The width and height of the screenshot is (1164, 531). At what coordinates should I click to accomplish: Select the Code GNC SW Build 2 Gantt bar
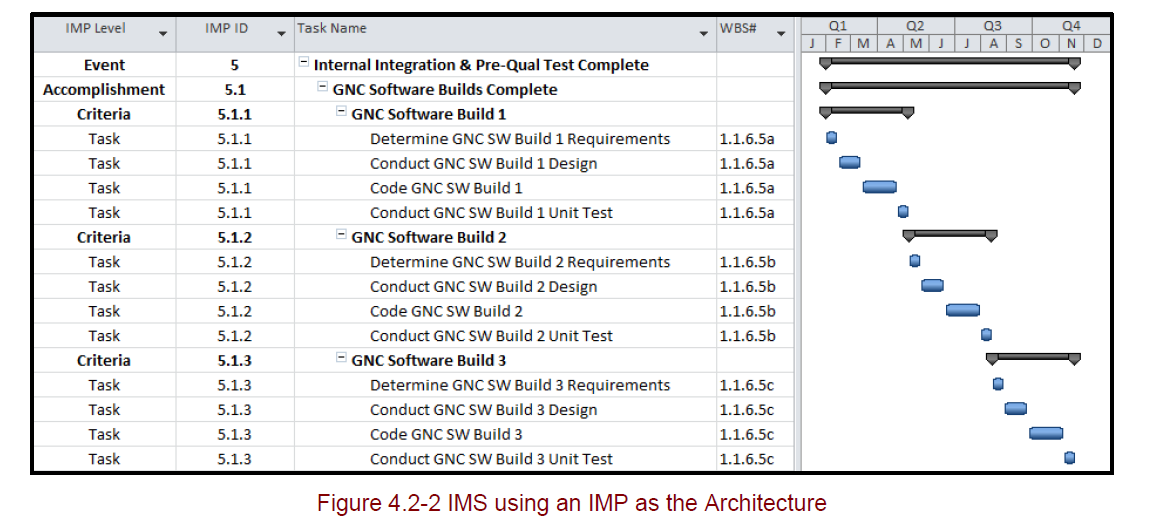point(963,310)
